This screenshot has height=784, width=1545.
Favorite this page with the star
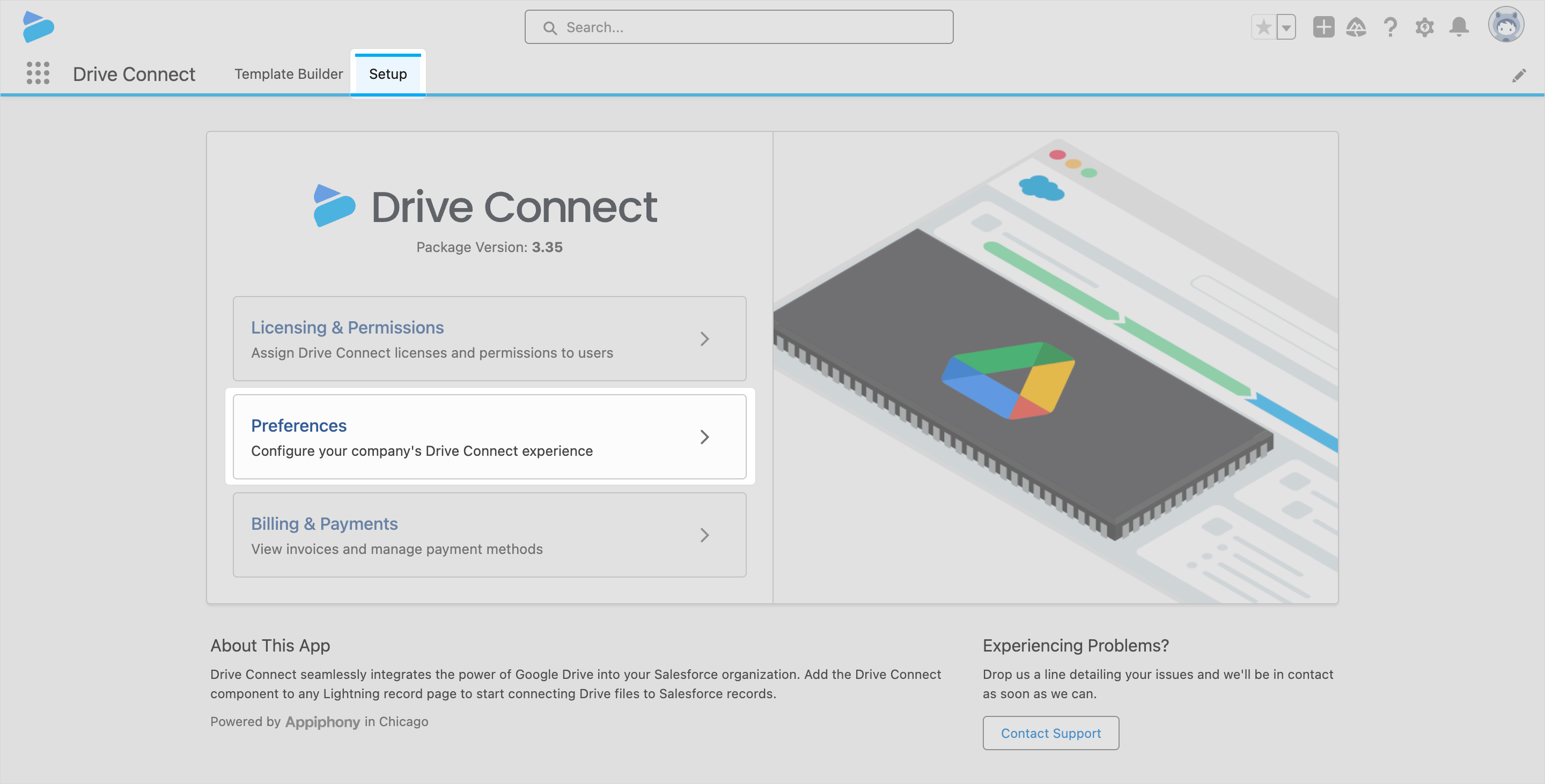coord(1263,27)
